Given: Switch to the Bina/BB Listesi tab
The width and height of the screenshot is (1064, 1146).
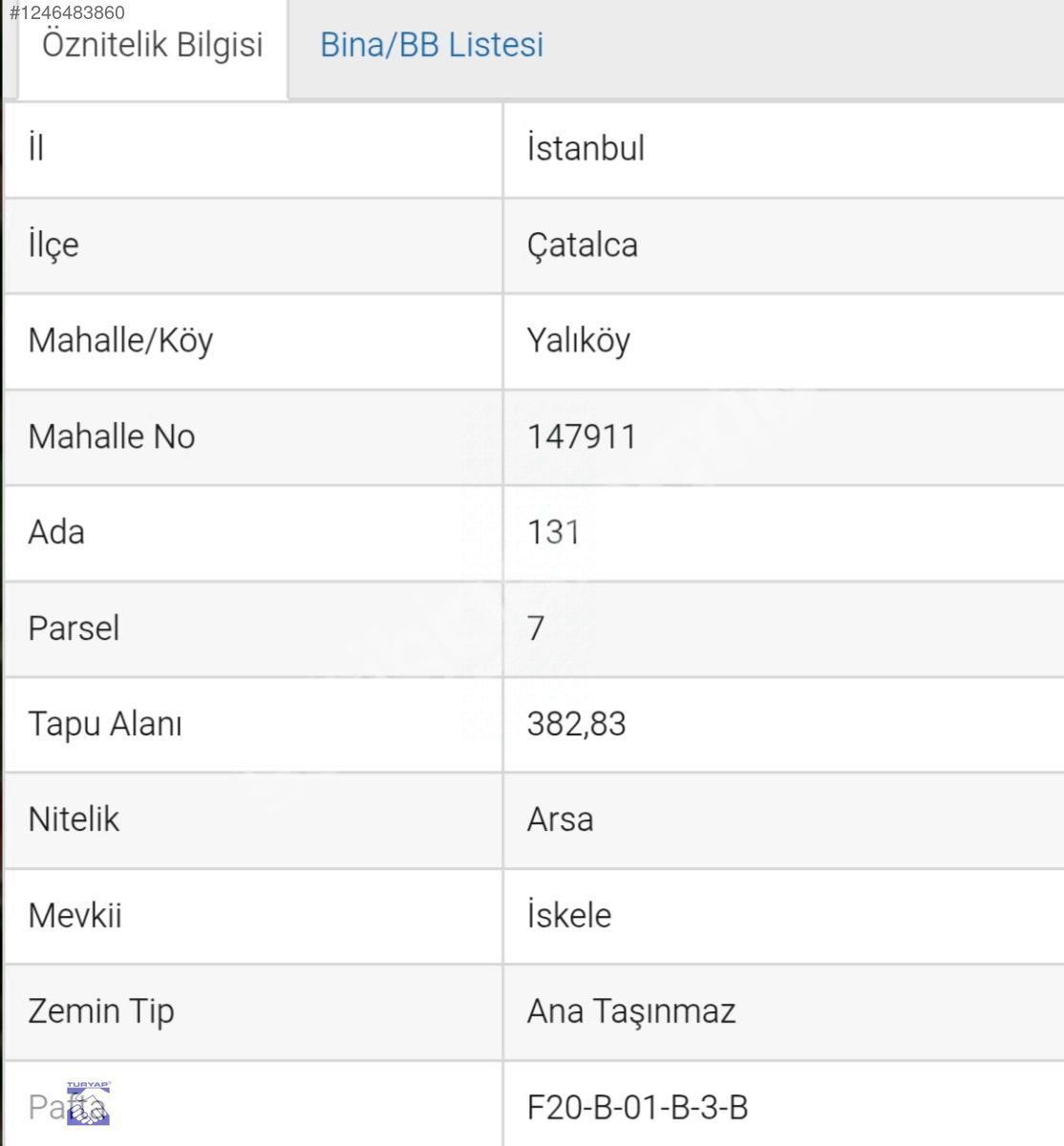Looking at the screenshot, I should pos(431,45).
